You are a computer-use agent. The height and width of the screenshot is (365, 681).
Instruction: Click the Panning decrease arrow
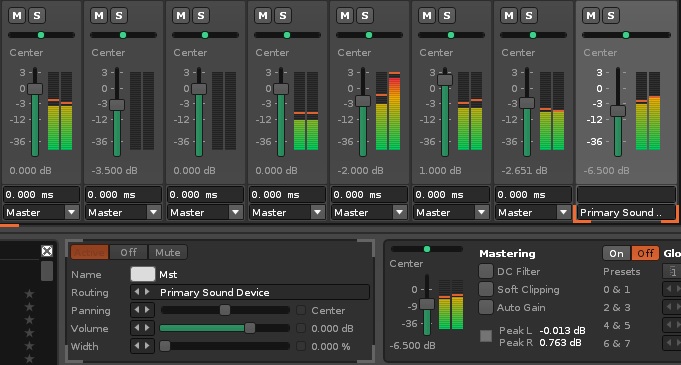point(137,310)
